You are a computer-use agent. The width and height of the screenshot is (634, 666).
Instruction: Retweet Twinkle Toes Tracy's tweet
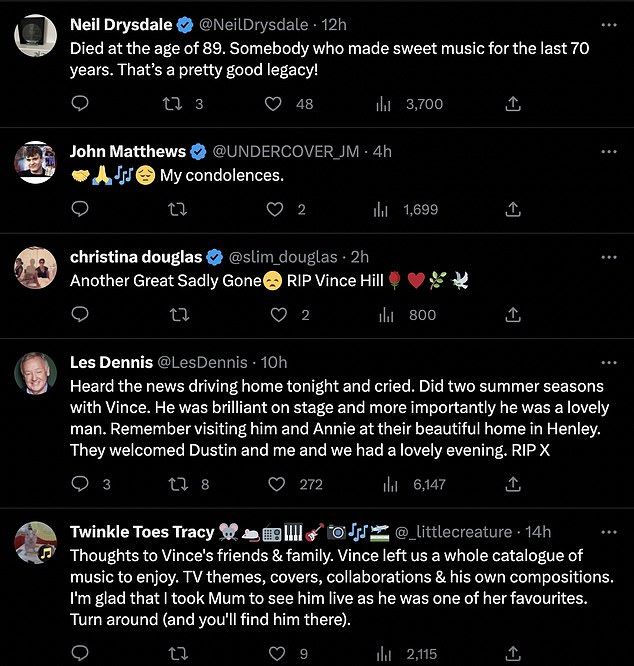click(177, 655)
